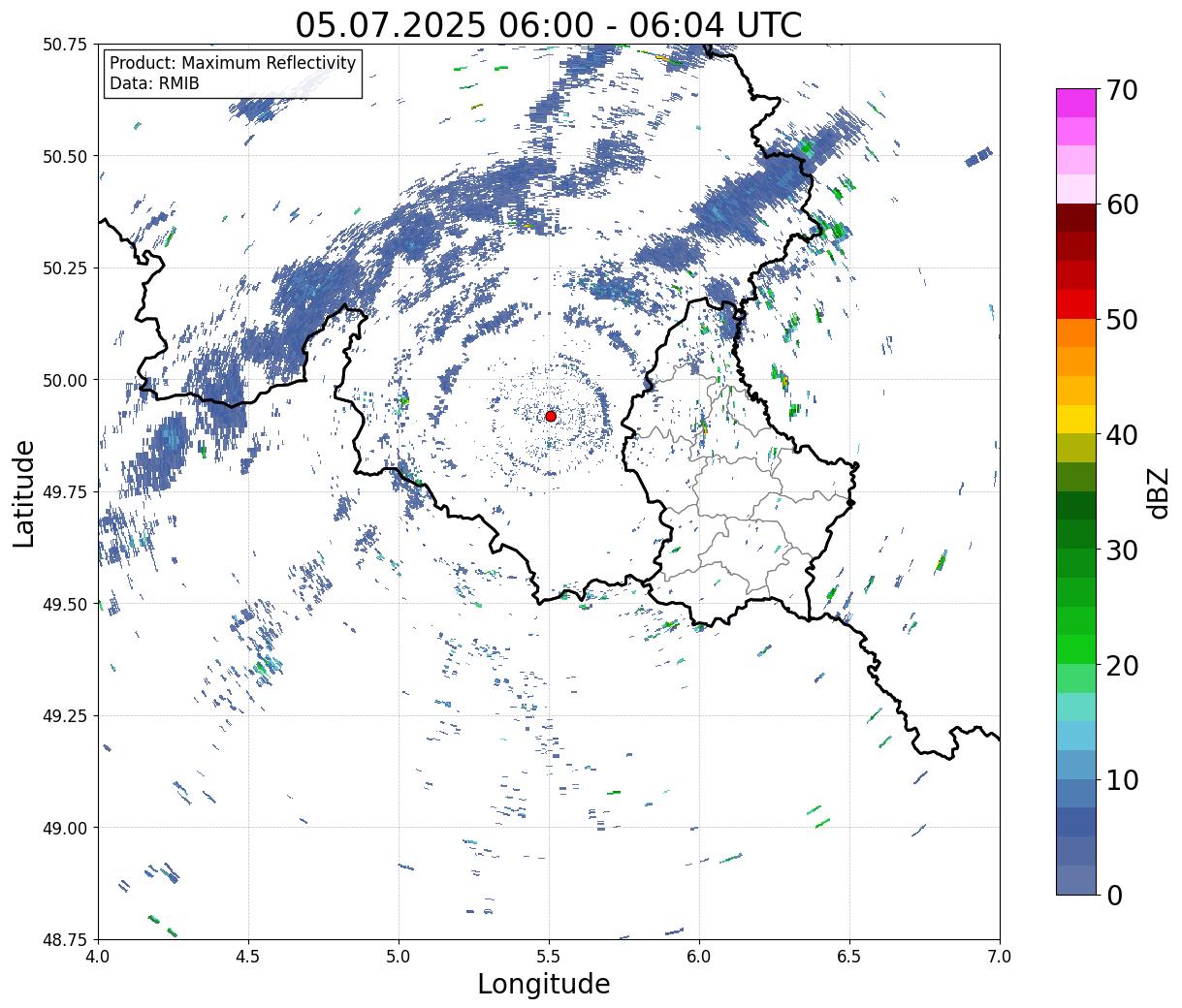Image resolution: width=1182 pixels, height=1008 pixels.
Task: Click the 'Latitude' axis label
Action: (x=24, y=492)
